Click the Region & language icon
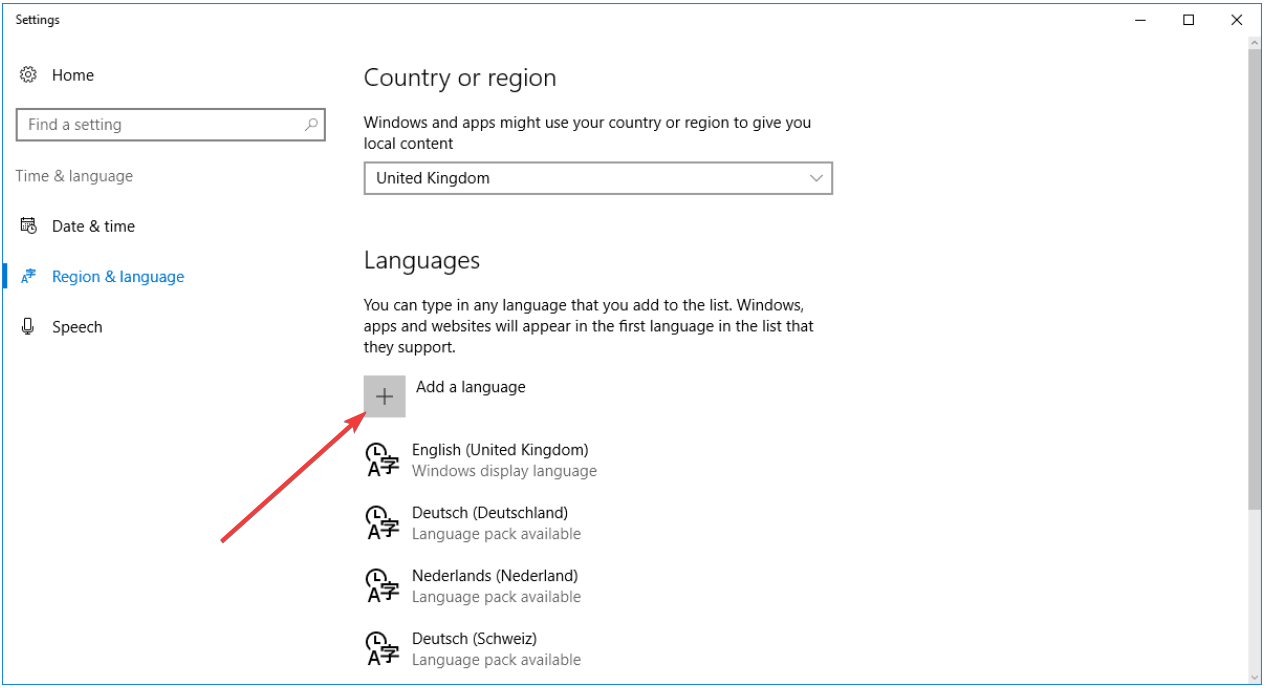 (28, 277)
